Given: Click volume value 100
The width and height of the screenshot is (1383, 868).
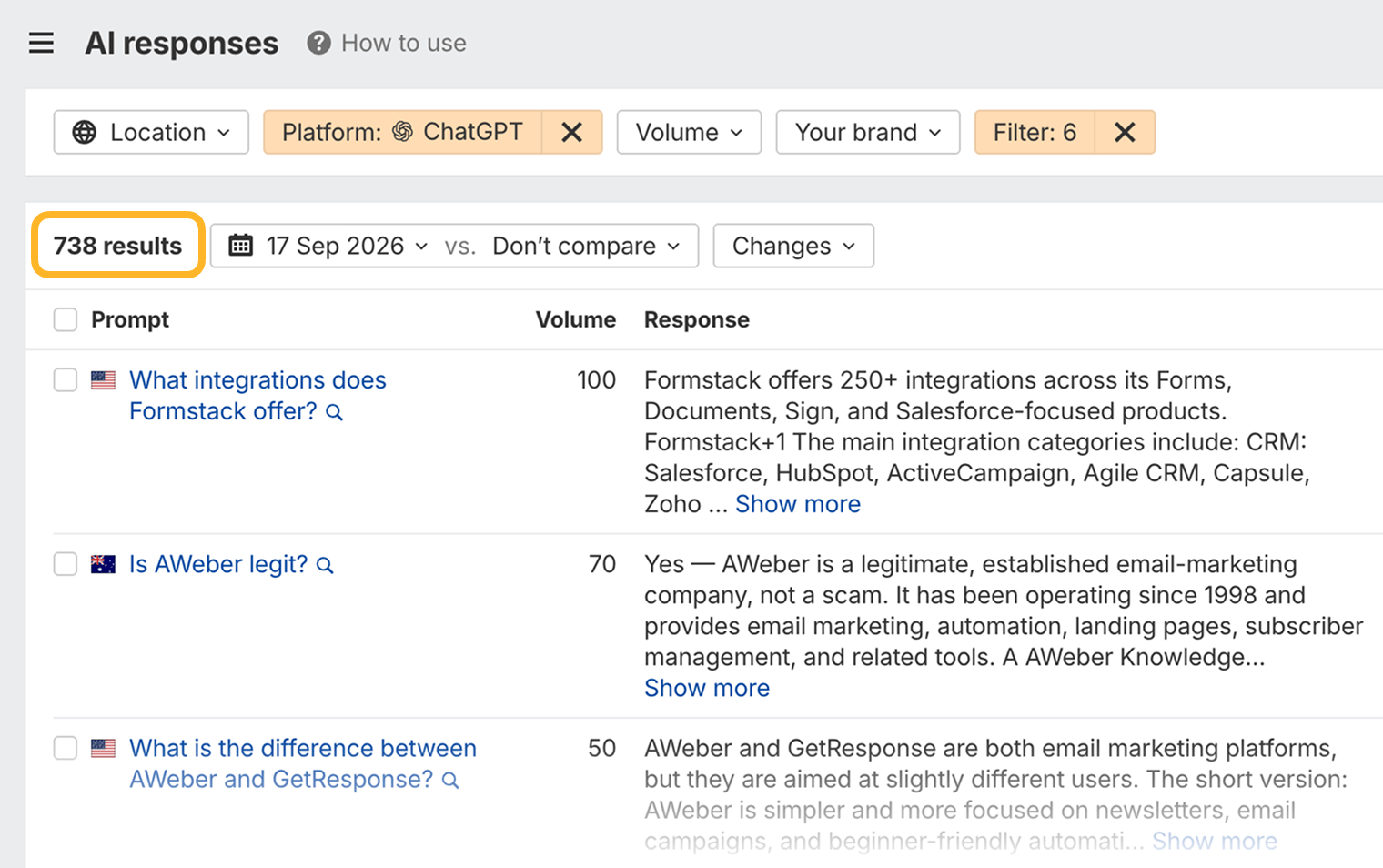Looking at the screenshot, I should point(596,379).
